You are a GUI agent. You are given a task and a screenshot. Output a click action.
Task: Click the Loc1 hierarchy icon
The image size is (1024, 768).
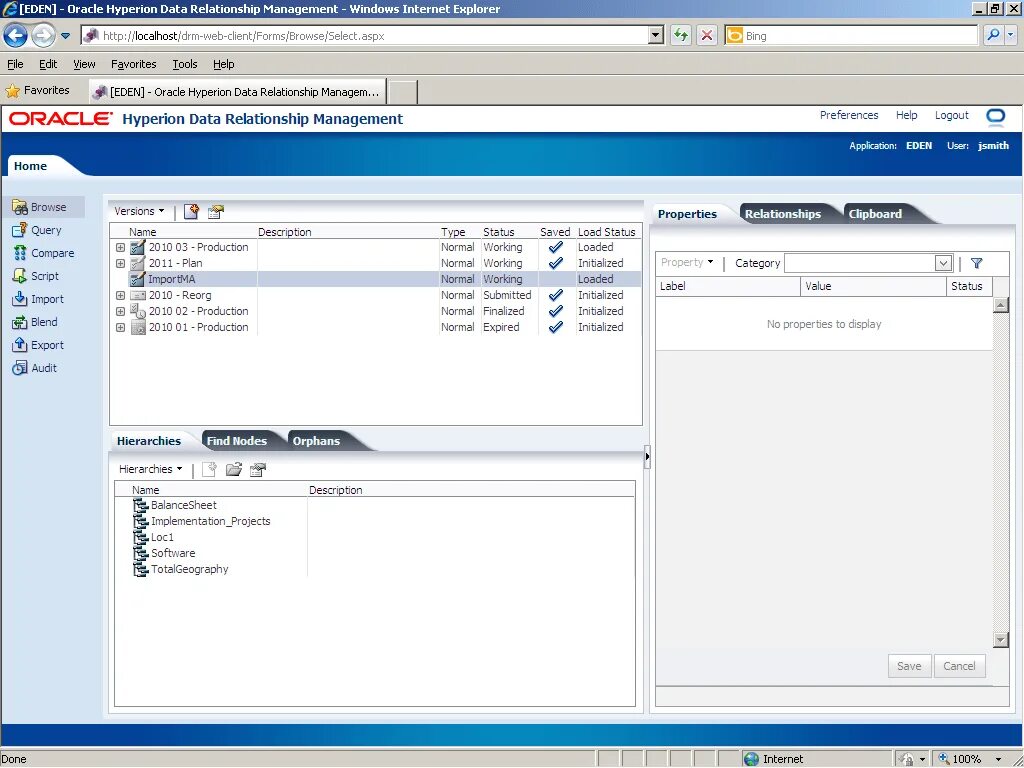[140, 537]
